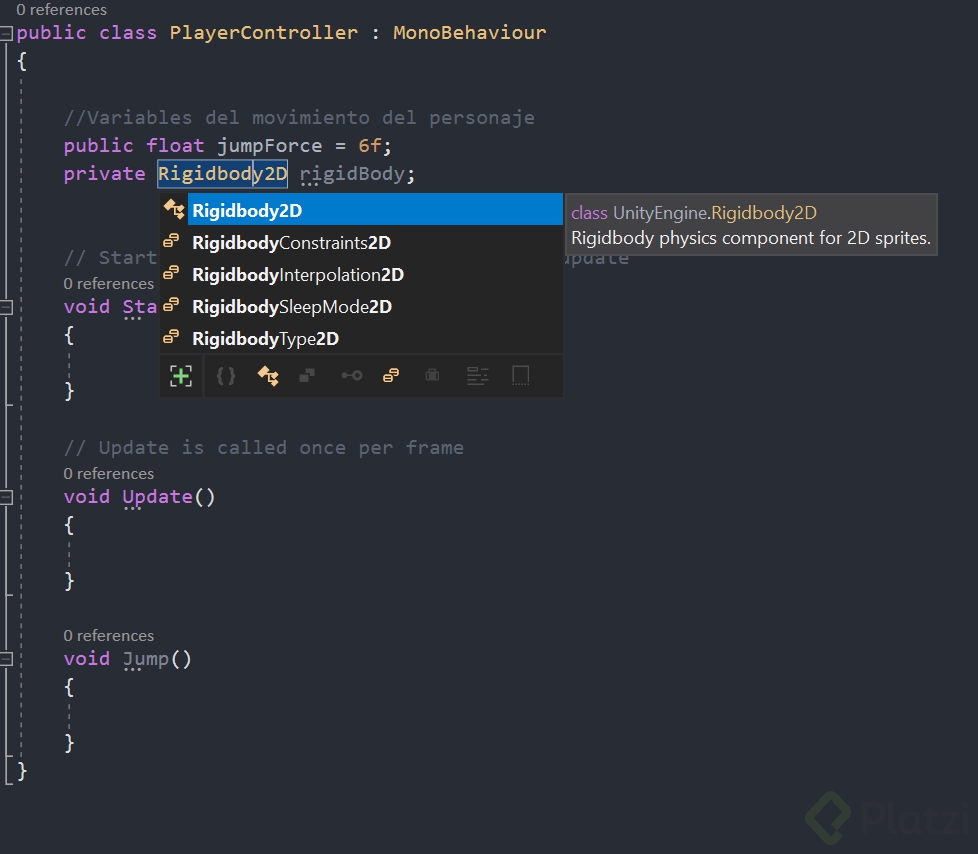Click the 6f value in jumpForce line

pos(369,146)
